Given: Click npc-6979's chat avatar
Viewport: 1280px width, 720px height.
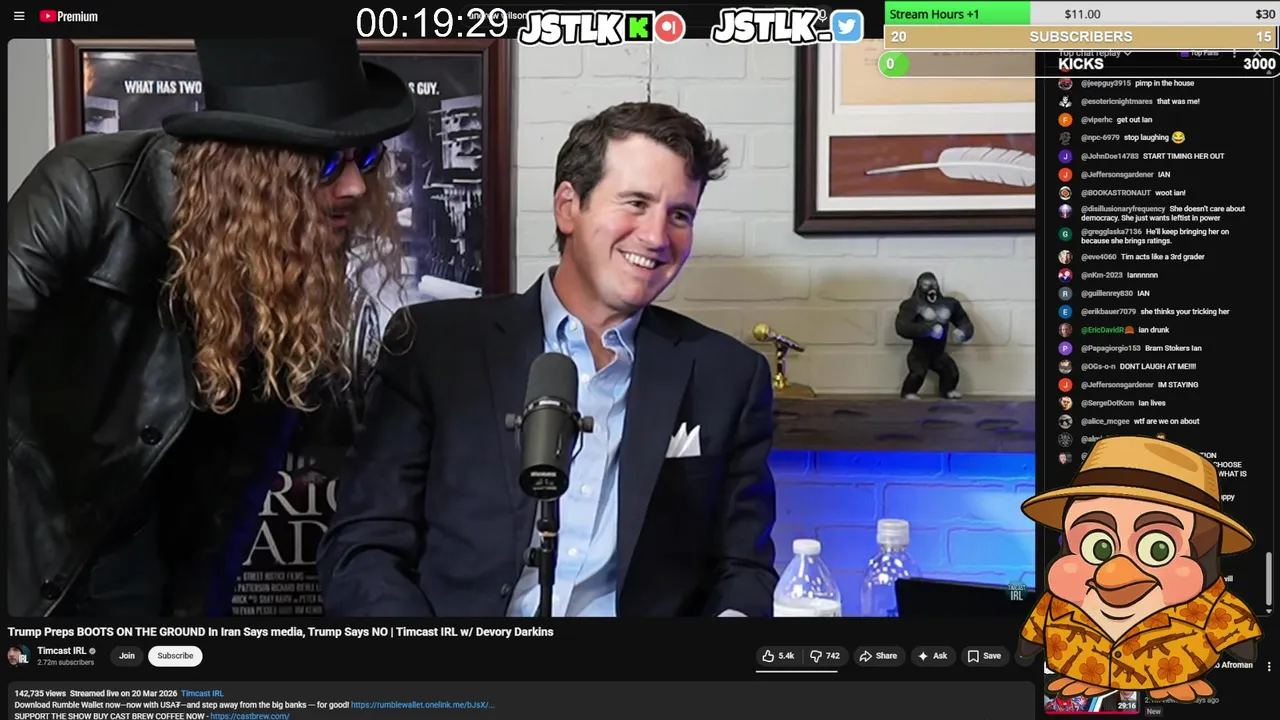Looking at the screenshot, I should pos(1065,138).
